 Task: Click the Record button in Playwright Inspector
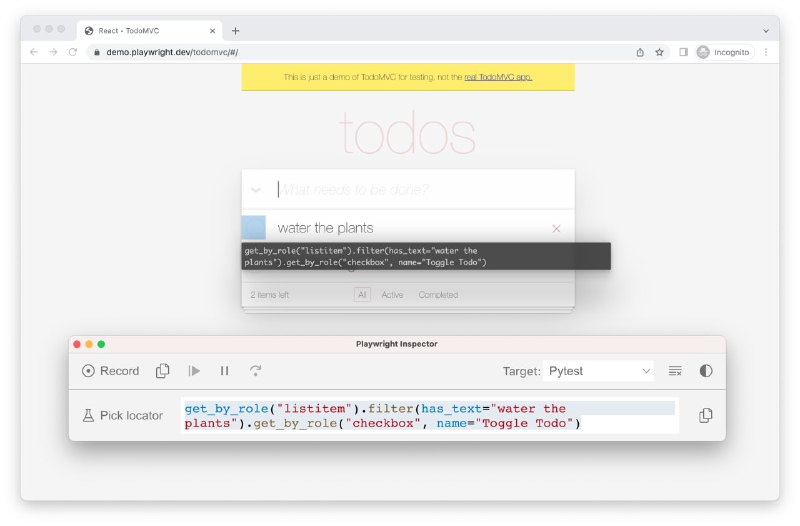[111, 371]
